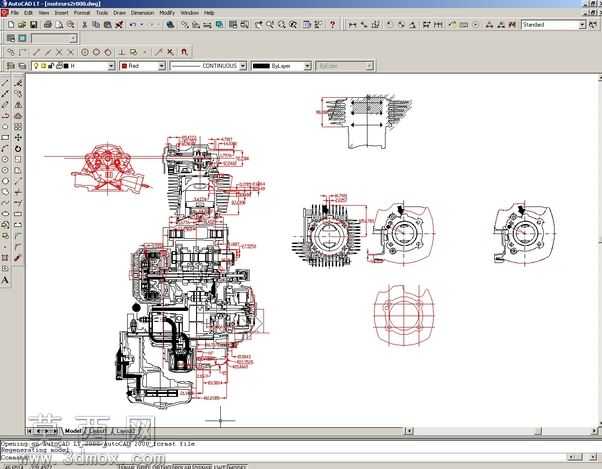602x469 pixels.
Task: Toggle OSNAP in the status bar
Action: coord(202,467)
